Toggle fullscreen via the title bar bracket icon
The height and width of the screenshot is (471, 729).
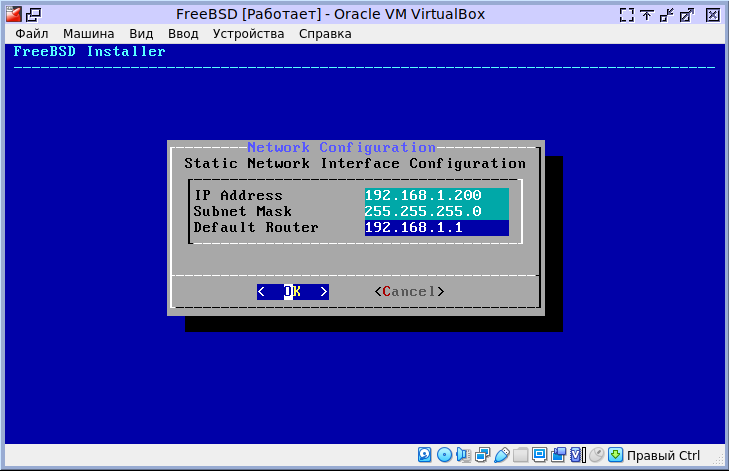[x=627, y=15]
